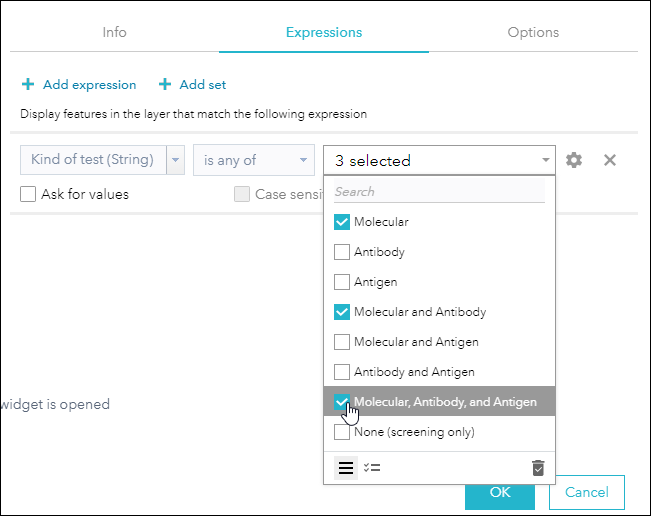Click the plus icon beside Add expression
This screenshot has width=651, height=516.
tap(28, 84)
